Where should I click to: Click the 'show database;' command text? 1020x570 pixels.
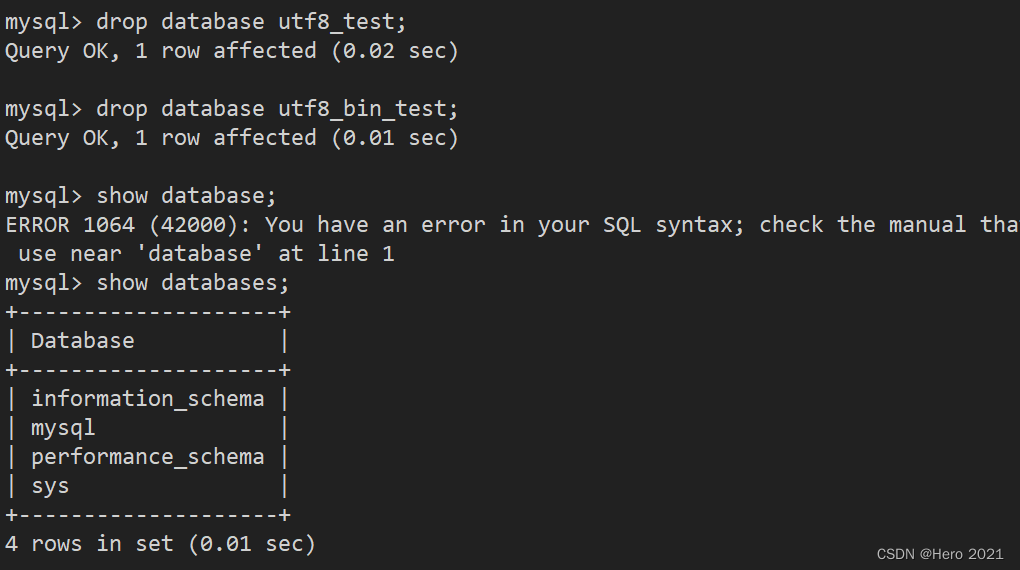tap(186, 196)
